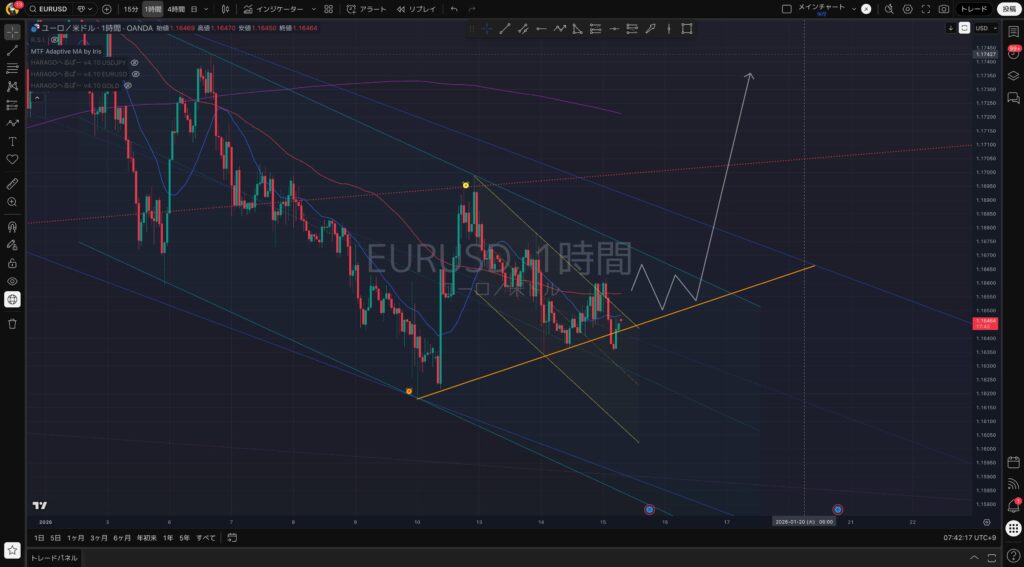Open the インジケーター indicators dialog
The width and height of the screenshot is (1024, 567).
point(273,9)
